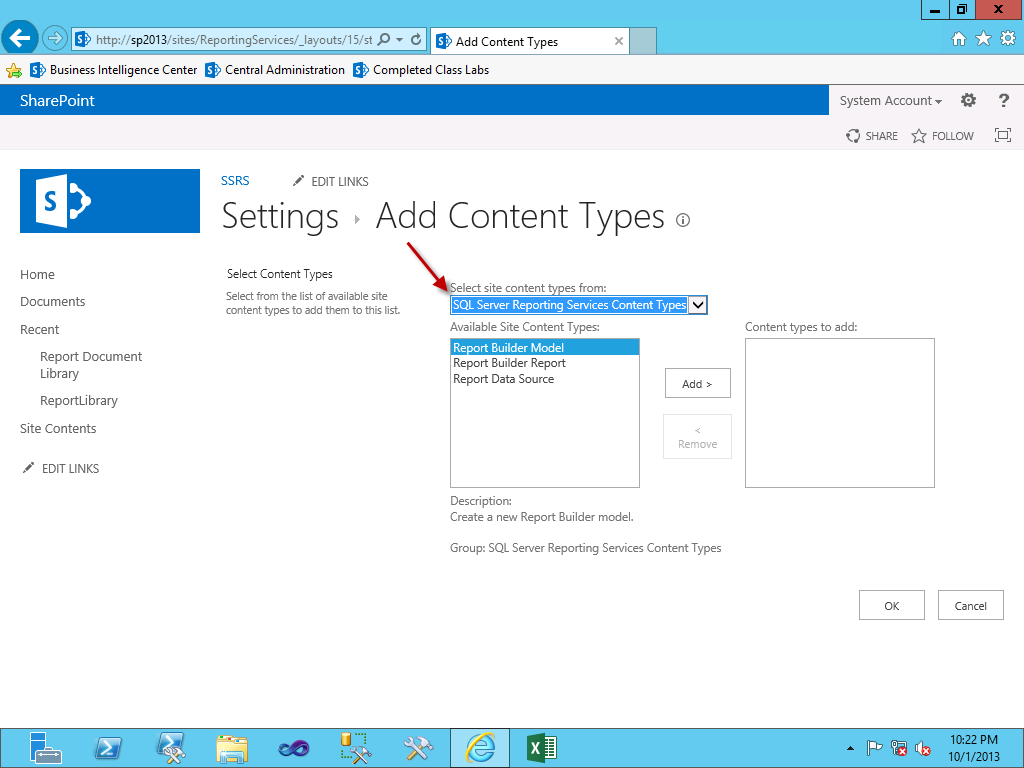The height and width of the screenshot is (768, 1024).
Task: Click EDIT LINKS in top navigation
Action: [x=330, y=182]
